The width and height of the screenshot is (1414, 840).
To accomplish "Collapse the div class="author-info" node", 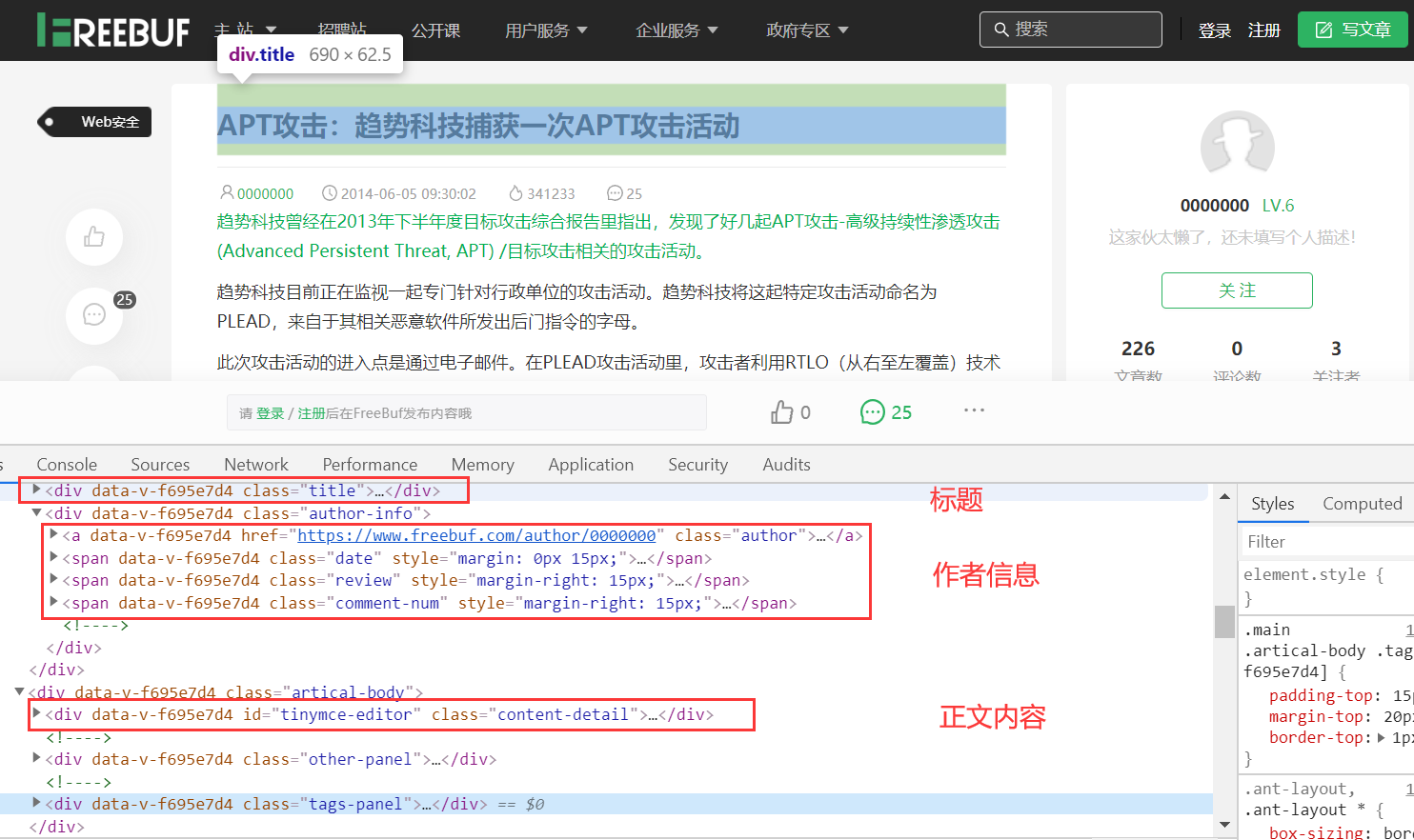I will click(36, 512).
